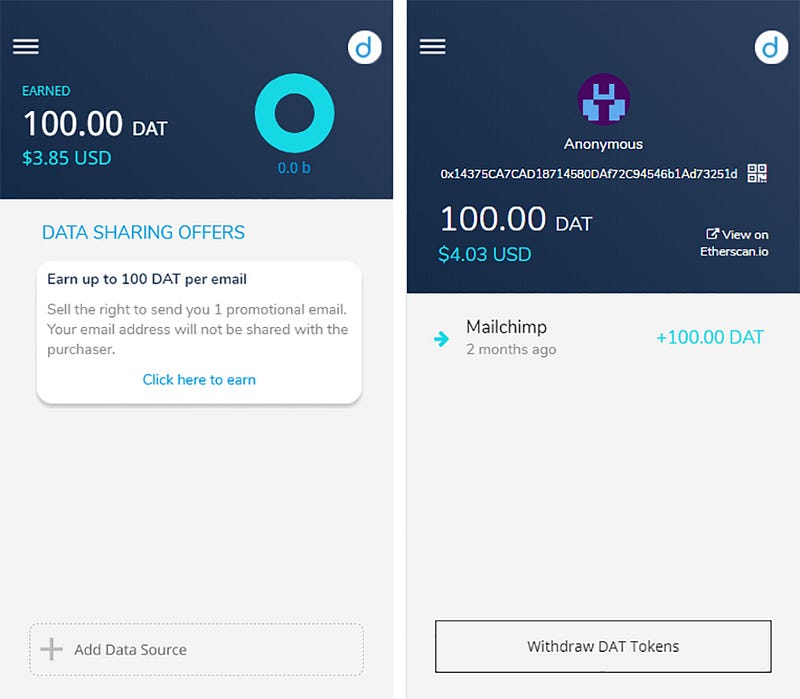The height and width of the screenshot is (699, 800).
Task: Open hamburger menu on the wallet screen
Action: 433,46
